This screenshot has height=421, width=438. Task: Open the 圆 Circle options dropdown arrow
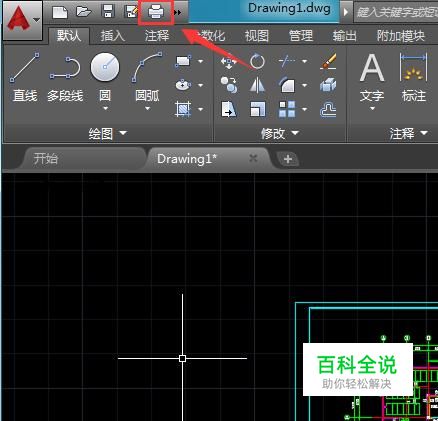pyautogui.click(x=105, y=108)
